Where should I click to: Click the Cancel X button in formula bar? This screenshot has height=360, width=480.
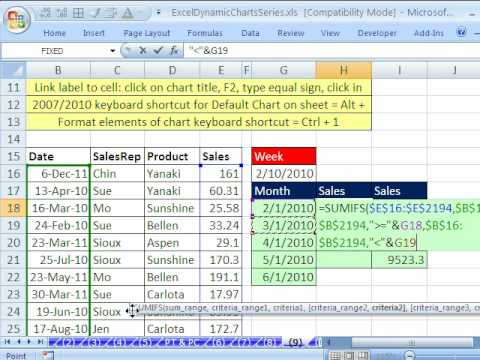point(143,51)
